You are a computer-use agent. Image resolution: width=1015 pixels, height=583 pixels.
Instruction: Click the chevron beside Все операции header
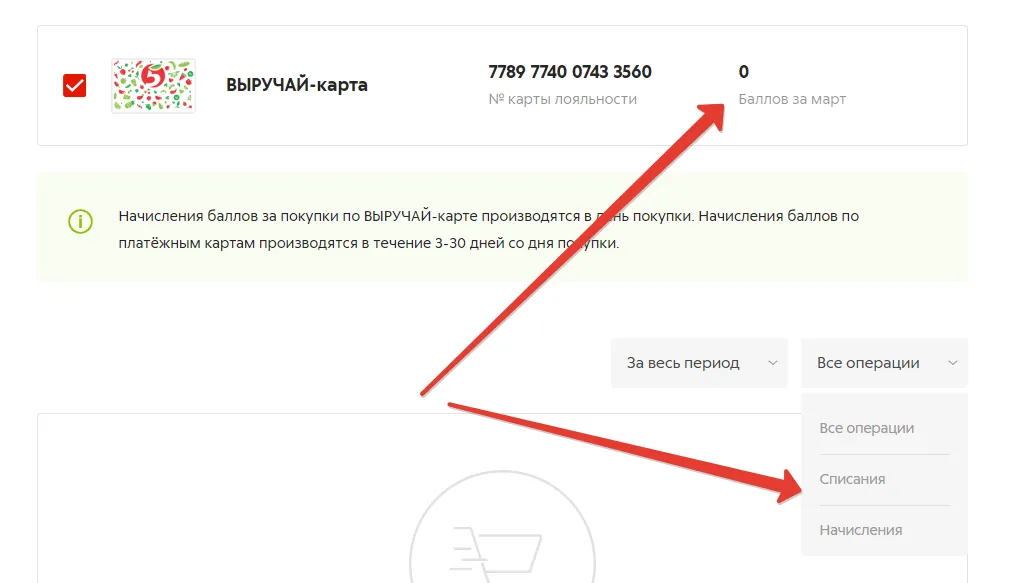(952, 363)
